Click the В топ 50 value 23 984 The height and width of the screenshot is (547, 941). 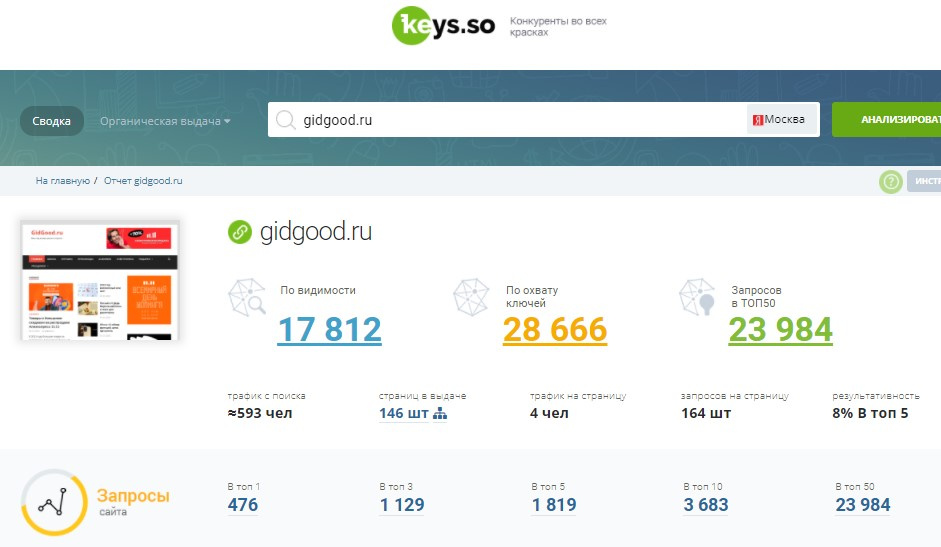pos(863,505)
